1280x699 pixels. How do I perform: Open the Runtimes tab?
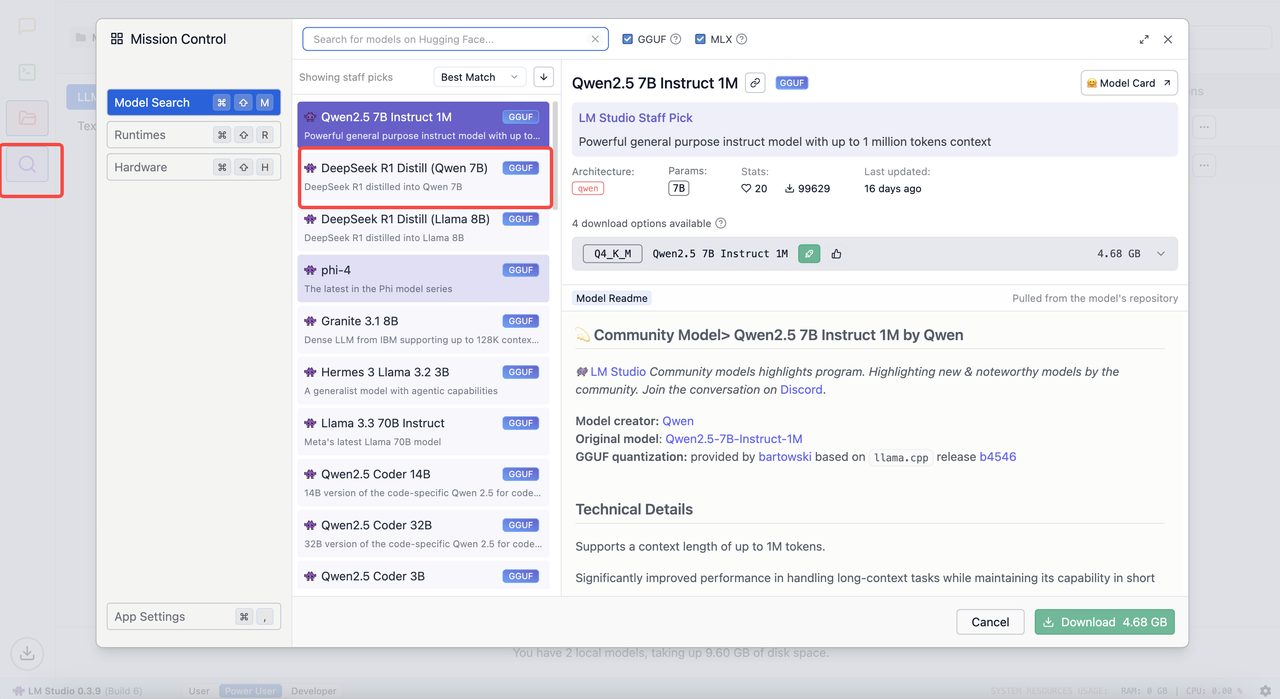193,135
